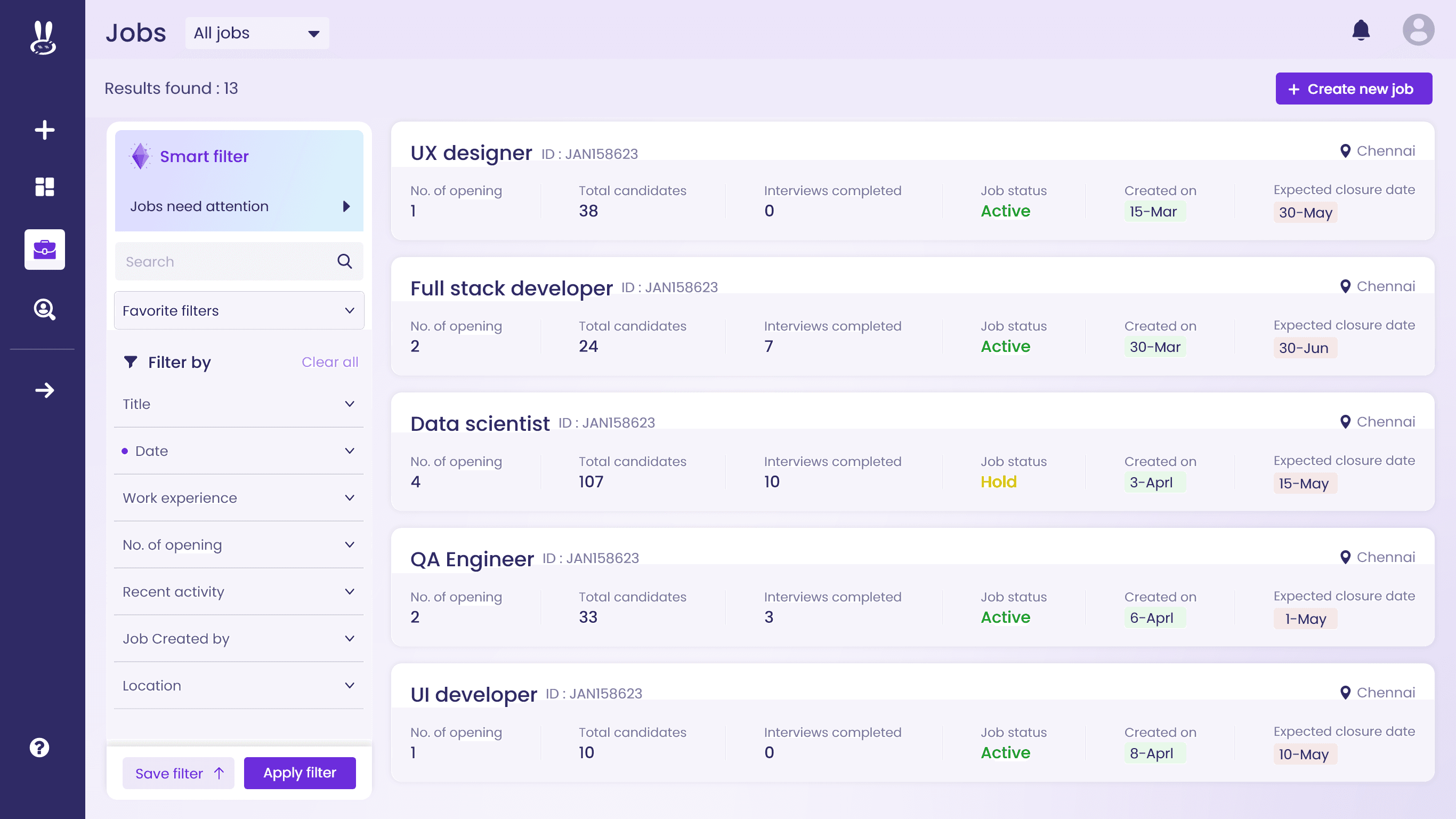Viewport: 1456px width, 819px height.
Task: Click the plus icon in sidebar
Action: pos(44,130)
